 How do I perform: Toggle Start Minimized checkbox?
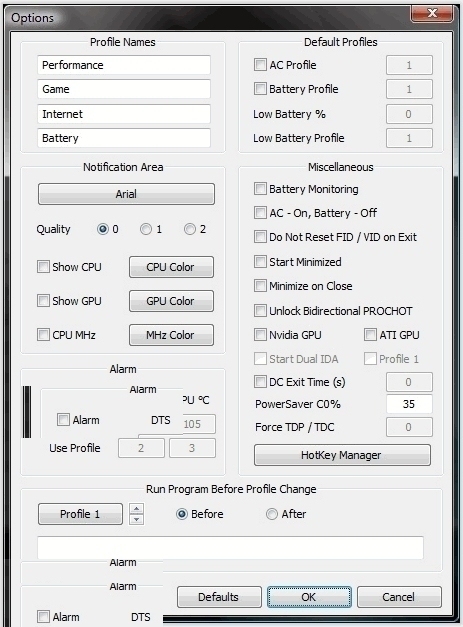click(x=260, y=262)
